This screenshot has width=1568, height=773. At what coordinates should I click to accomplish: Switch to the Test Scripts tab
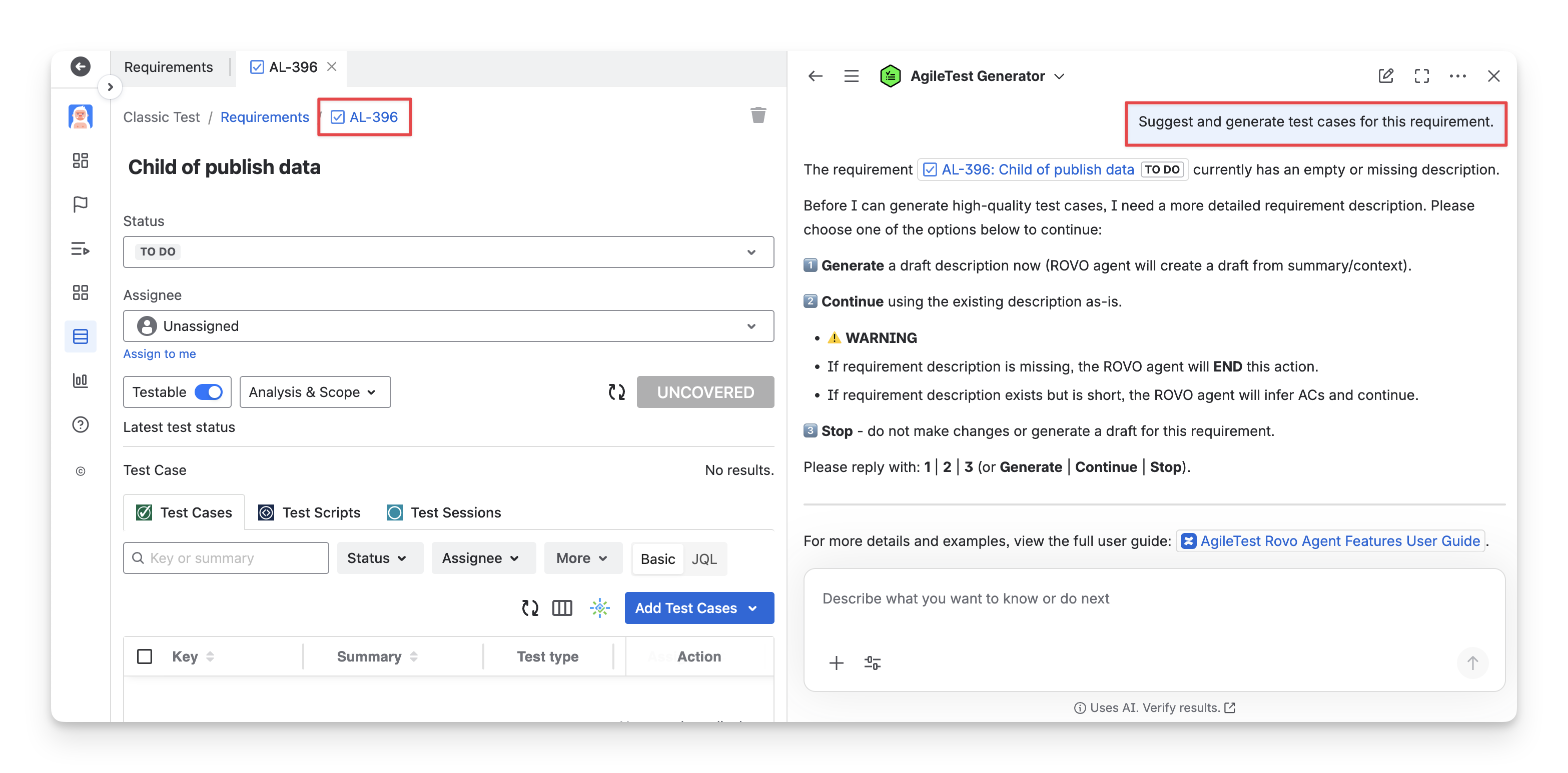click(309, 512)
